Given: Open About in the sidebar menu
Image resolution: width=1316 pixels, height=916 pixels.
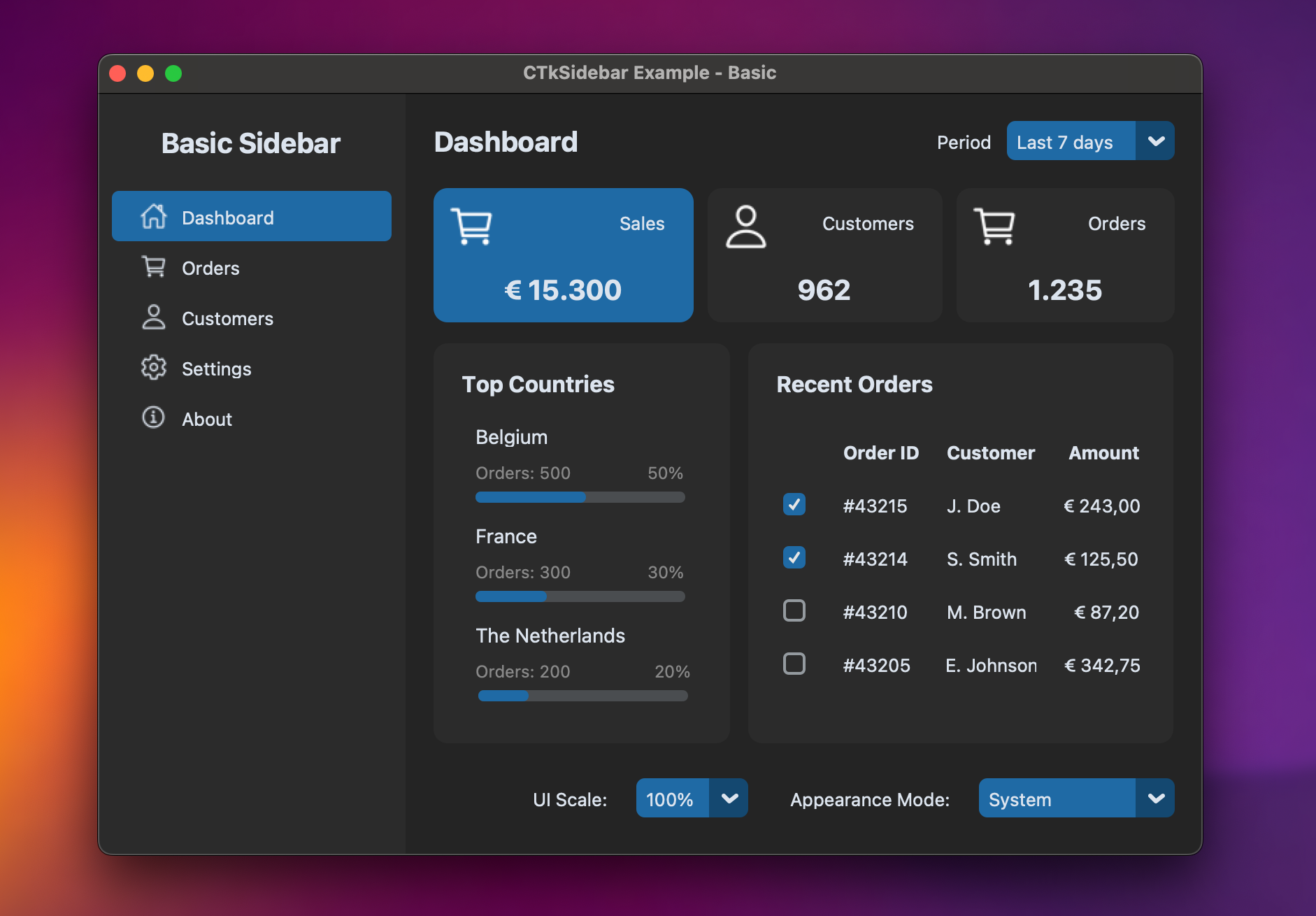Looking at the screenshot, I should click(x=252, y=418).
